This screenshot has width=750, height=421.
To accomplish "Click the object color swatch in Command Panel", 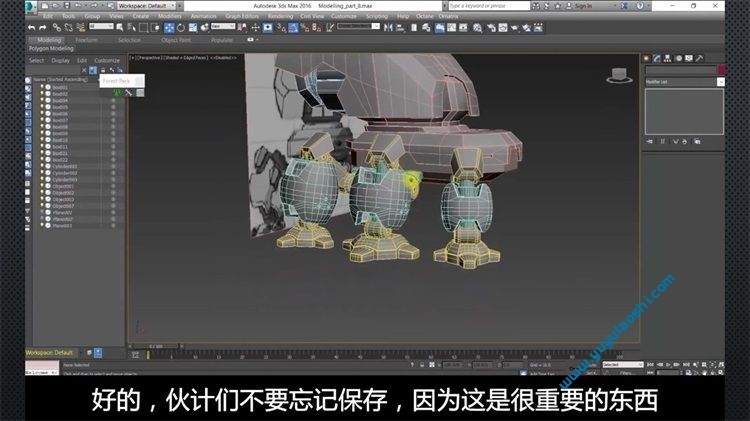I will (x=721, y=70).
